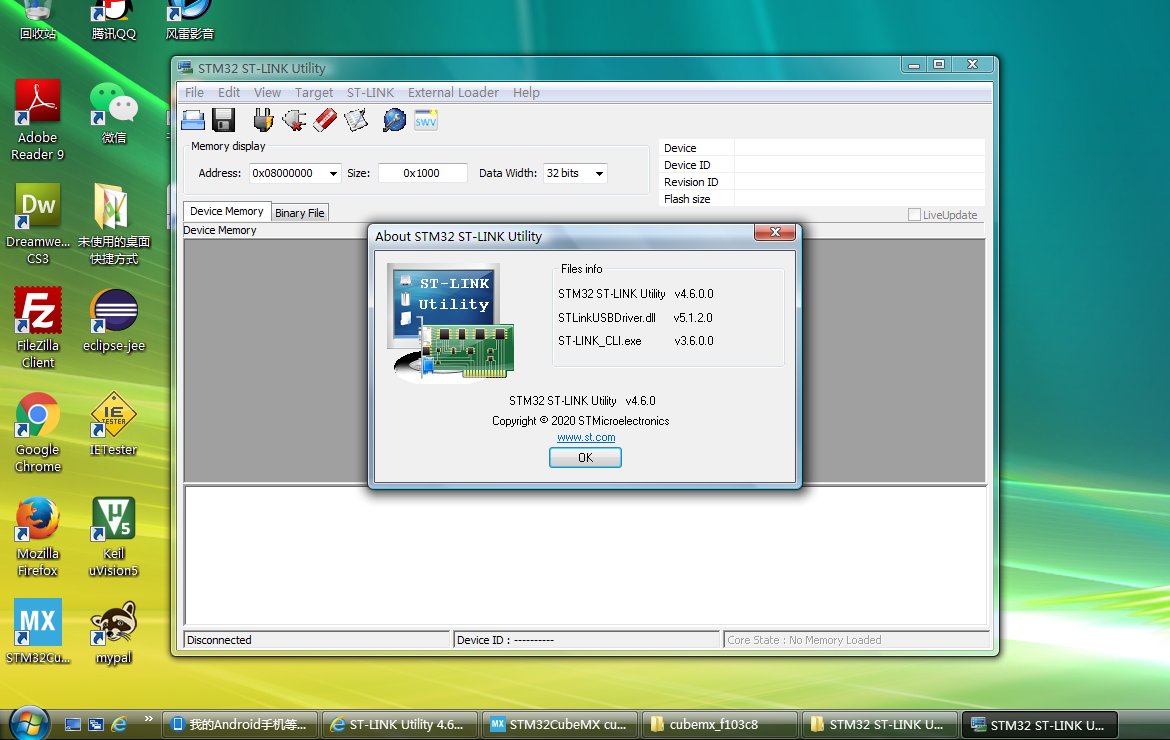
Task: Open the 回收站 Recycle Bin icon
Action: coord(38,21)
